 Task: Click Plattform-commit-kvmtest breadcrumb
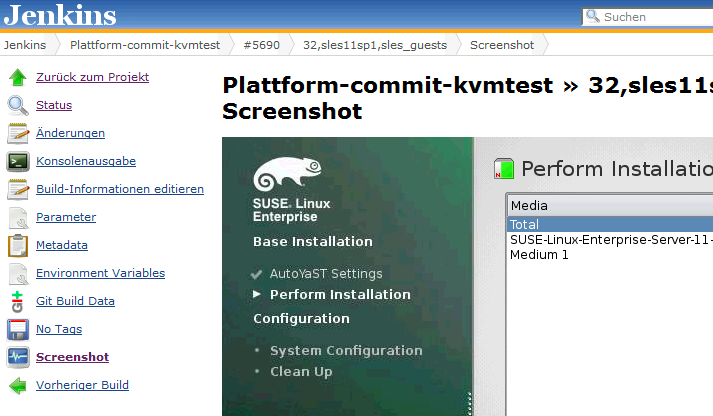pyautogui.click(x=145, y=45)
